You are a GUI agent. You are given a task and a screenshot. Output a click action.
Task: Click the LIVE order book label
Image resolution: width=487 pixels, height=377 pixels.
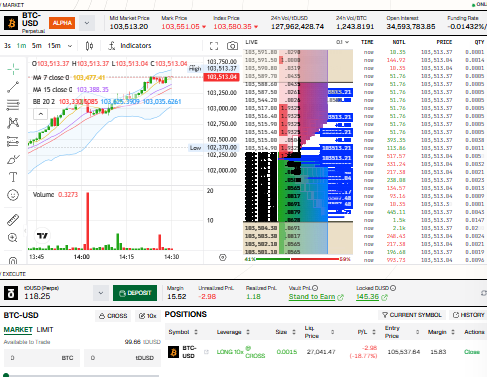coord(251,42)
